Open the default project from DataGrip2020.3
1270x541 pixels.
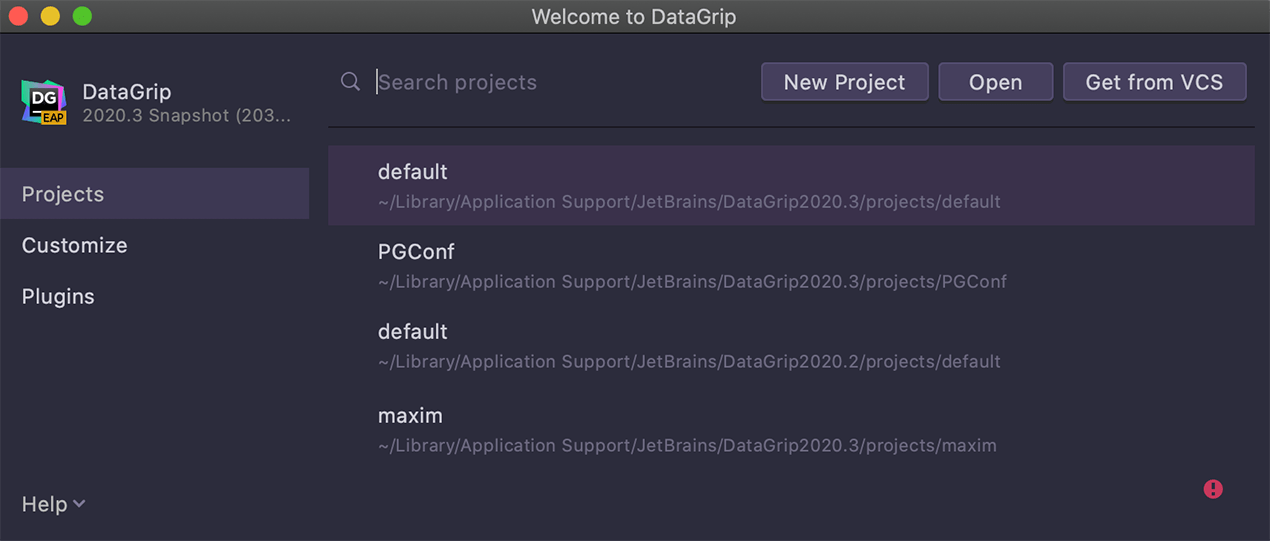(791, 186)
